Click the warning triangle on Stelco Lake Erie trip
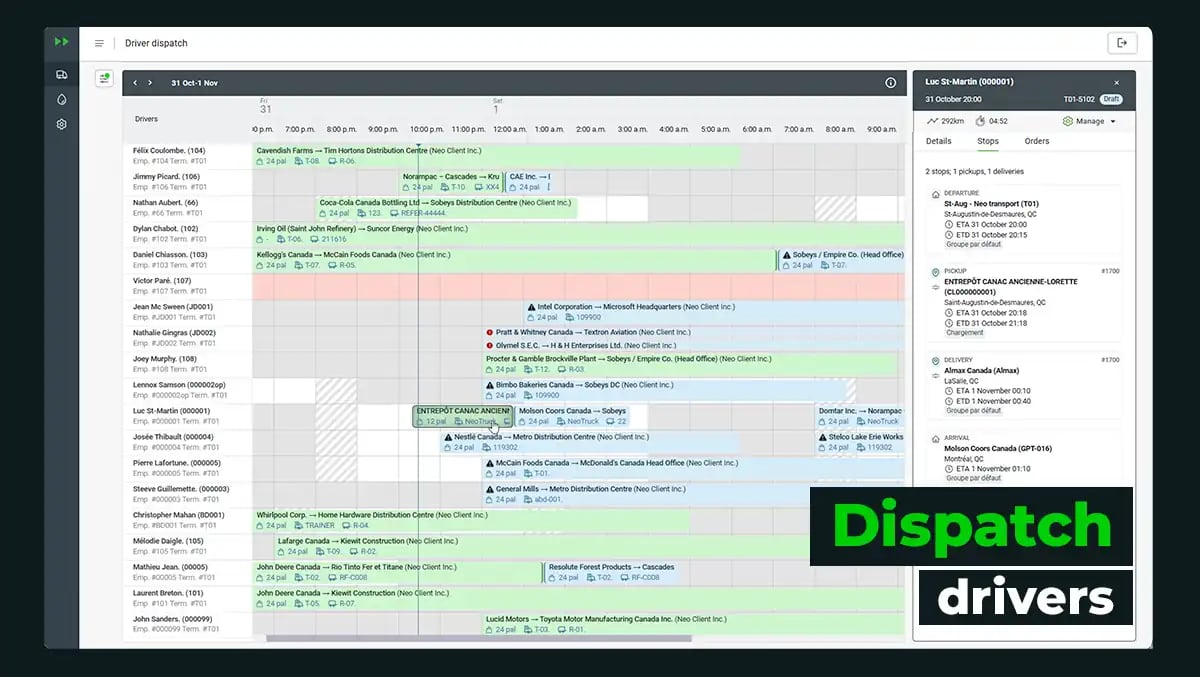This screenshot has height=677, width=1200. pyautogui.click(x=823, y=437)
